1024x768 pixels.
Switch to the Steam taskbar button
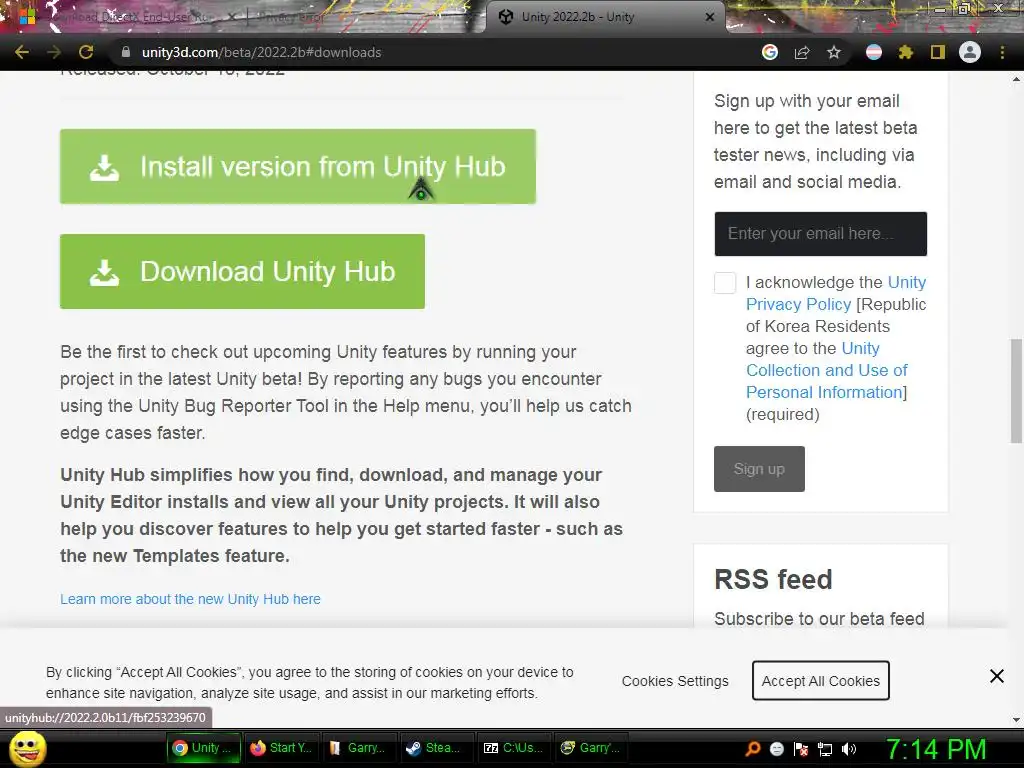[436, 748]
